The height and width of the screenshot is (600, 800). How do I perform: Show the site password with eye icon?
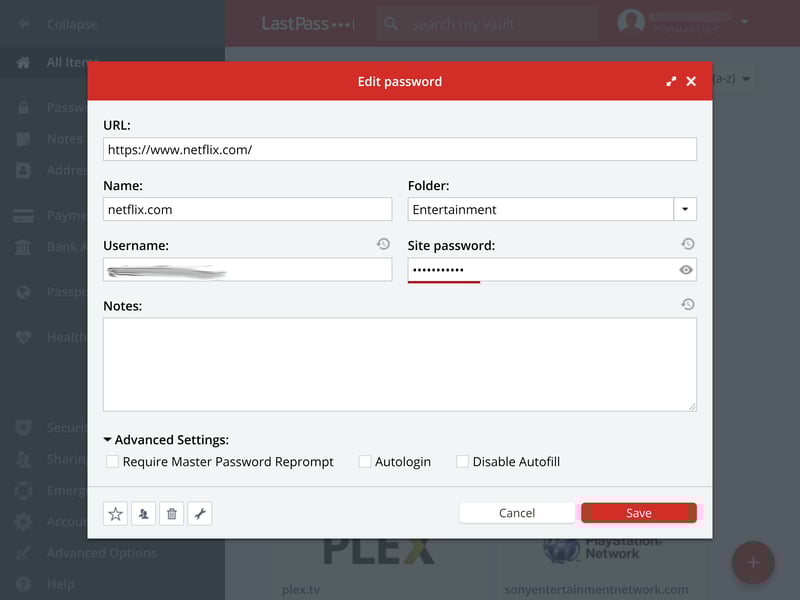(x=686, y=270)
